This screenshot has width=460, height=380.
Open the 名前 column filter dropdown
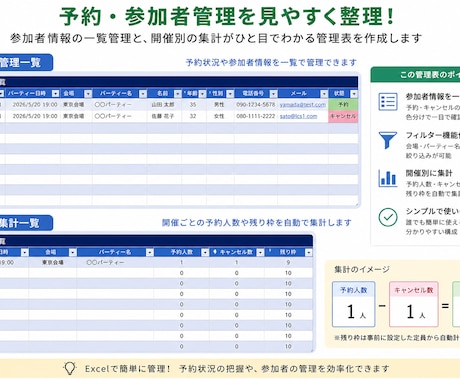(x=178, y=94)
